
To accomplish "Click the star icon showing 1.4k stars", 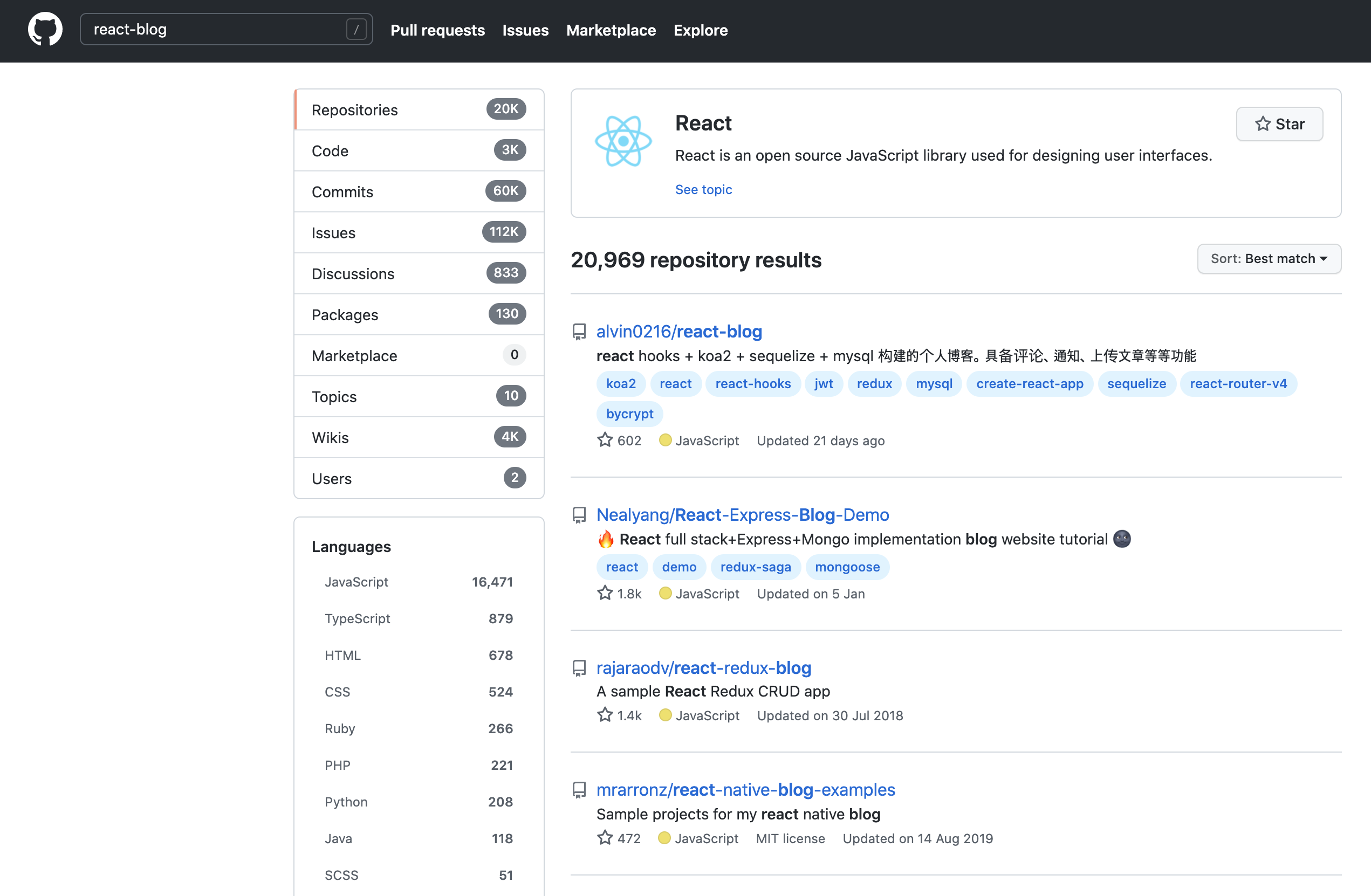I will [605, 715].
